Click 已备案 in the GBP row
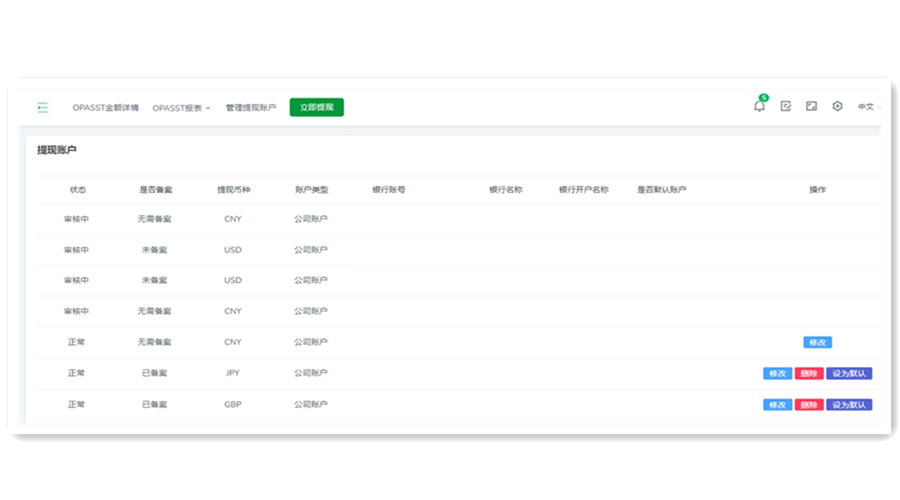The image size is (900, 500). coord(154,404)
